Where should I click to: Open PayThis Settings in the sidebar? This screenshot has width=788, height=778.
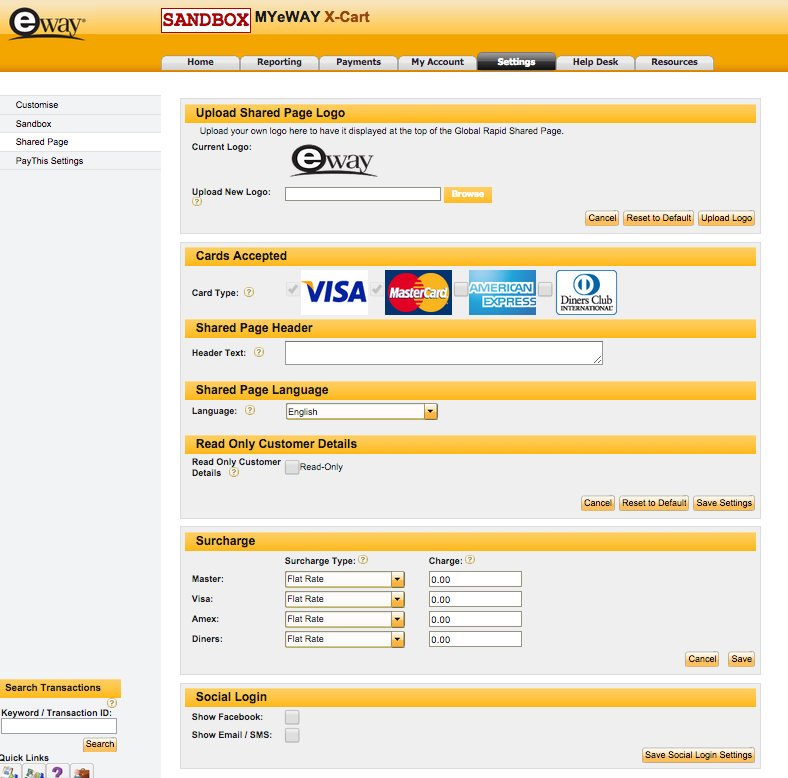click(80, 161)
